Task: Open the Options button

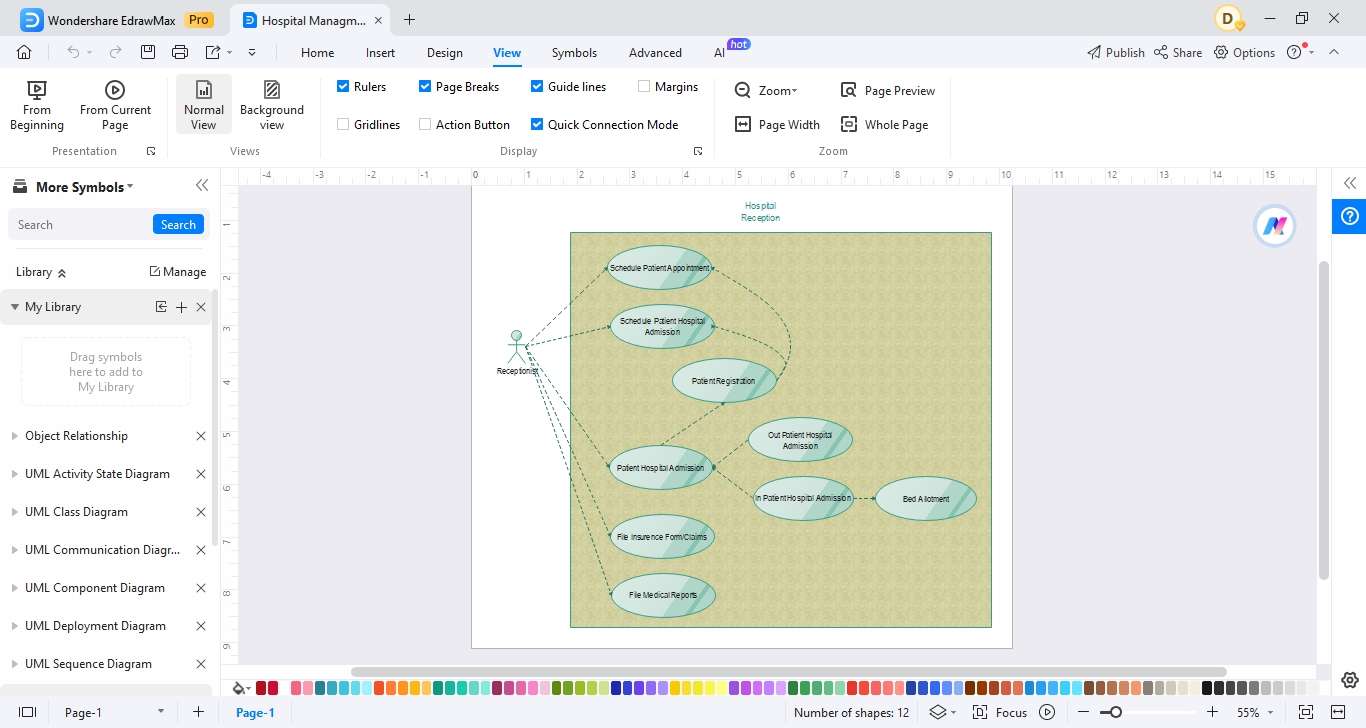Action: (x=1244, y=53)
